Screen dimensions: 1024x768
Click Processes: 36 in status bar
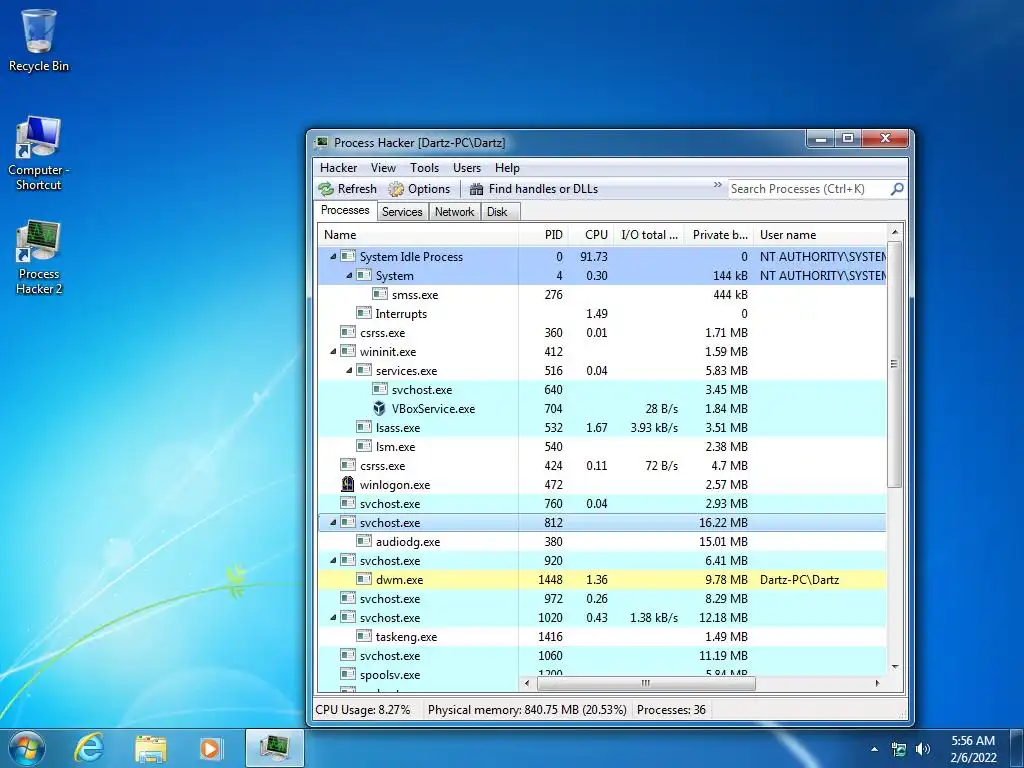click(671, 710)
